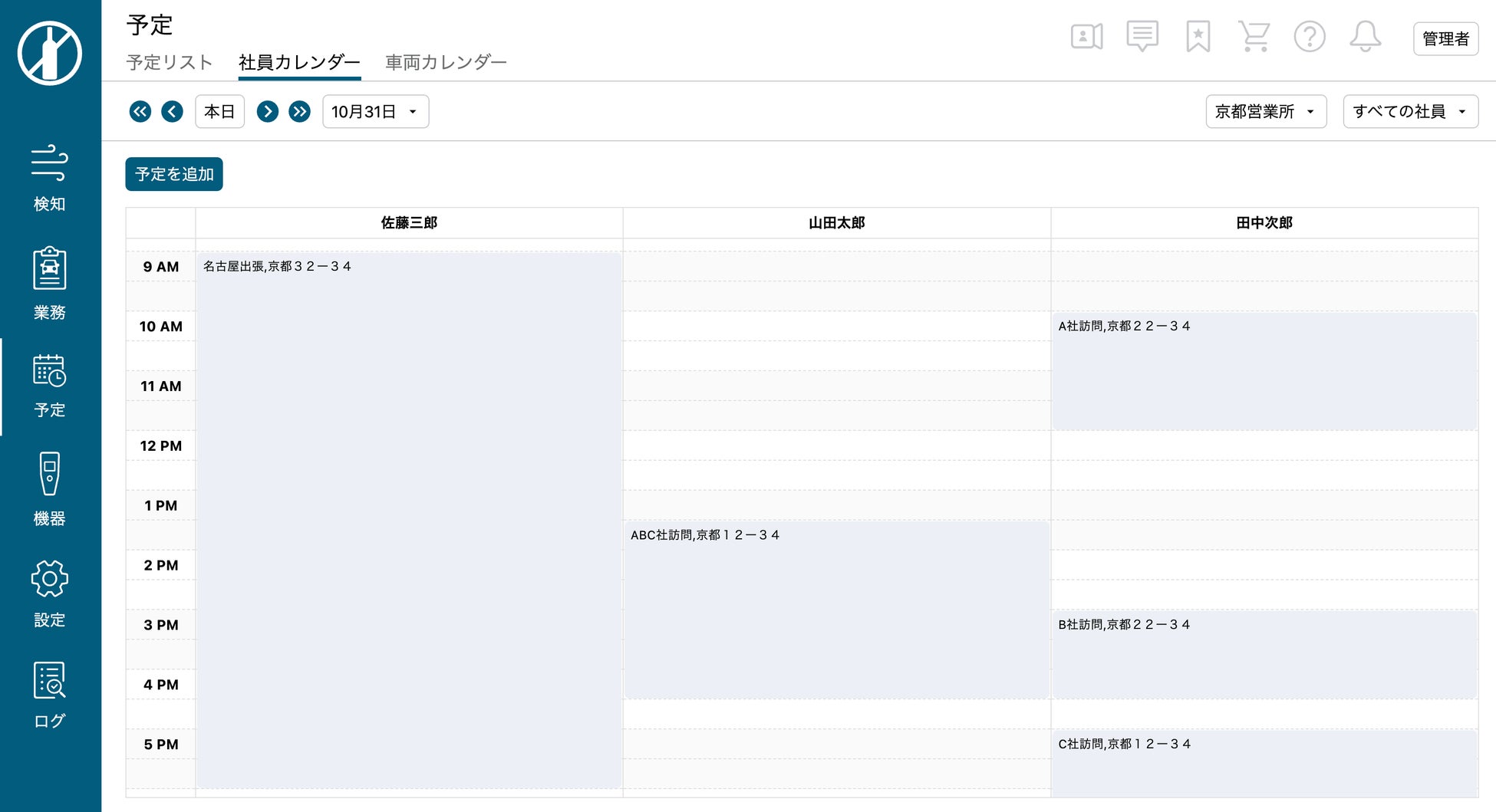Image resolution: width=1496 pixels, height=812 pixels.
Task: Click the bookmark star icon
Action: click(x=1198, y=37)
